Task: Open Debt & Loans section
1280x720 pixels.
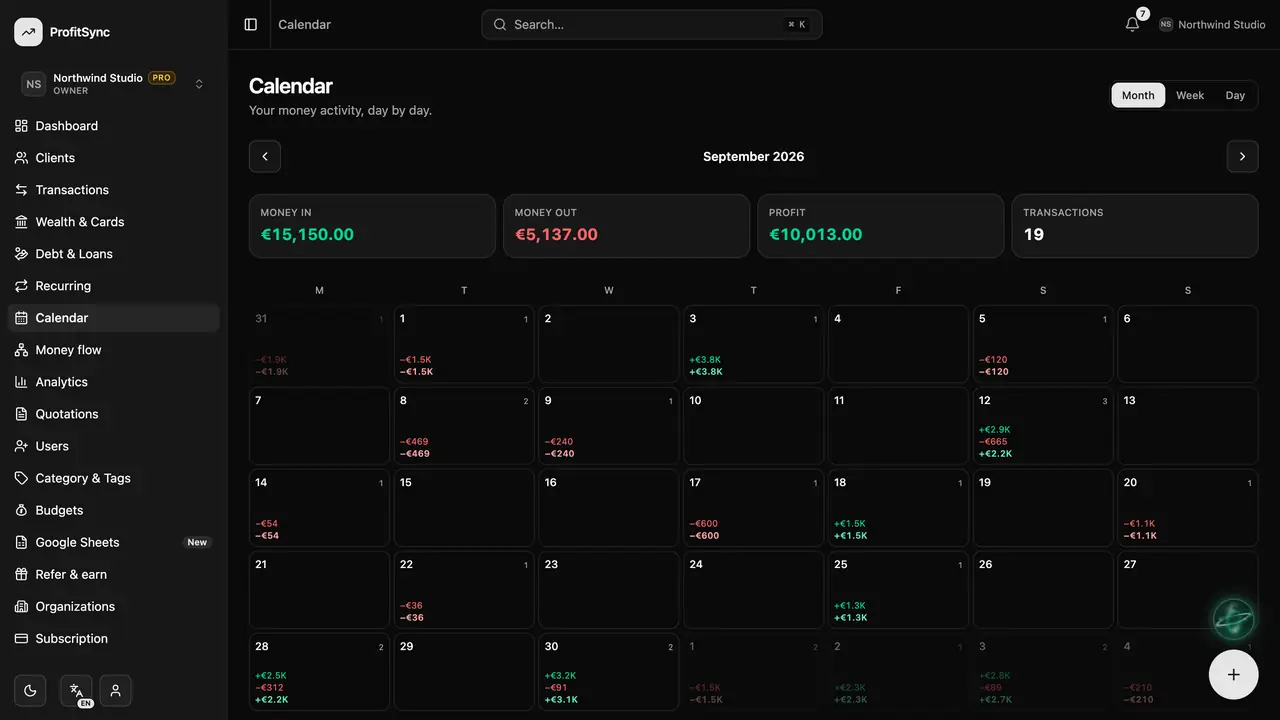Action: (x=114, y=254)
